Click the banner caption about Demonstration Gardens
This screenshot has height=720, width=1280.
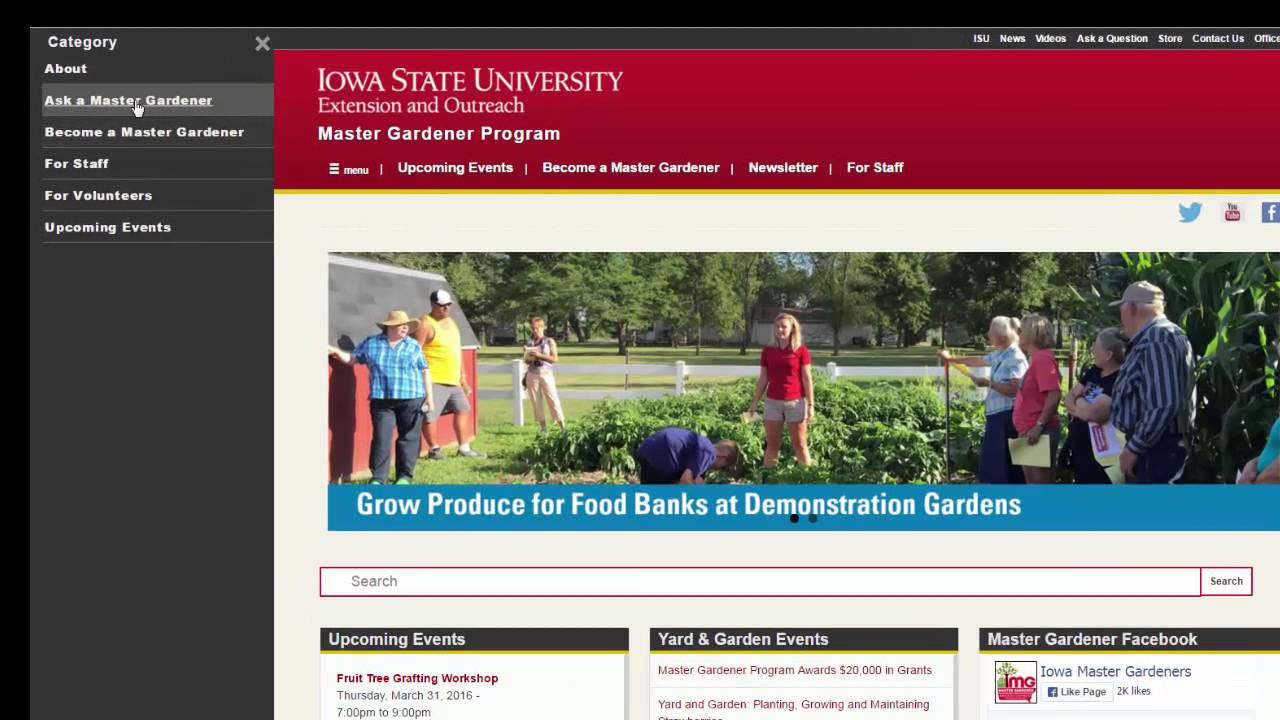[689, 504]
